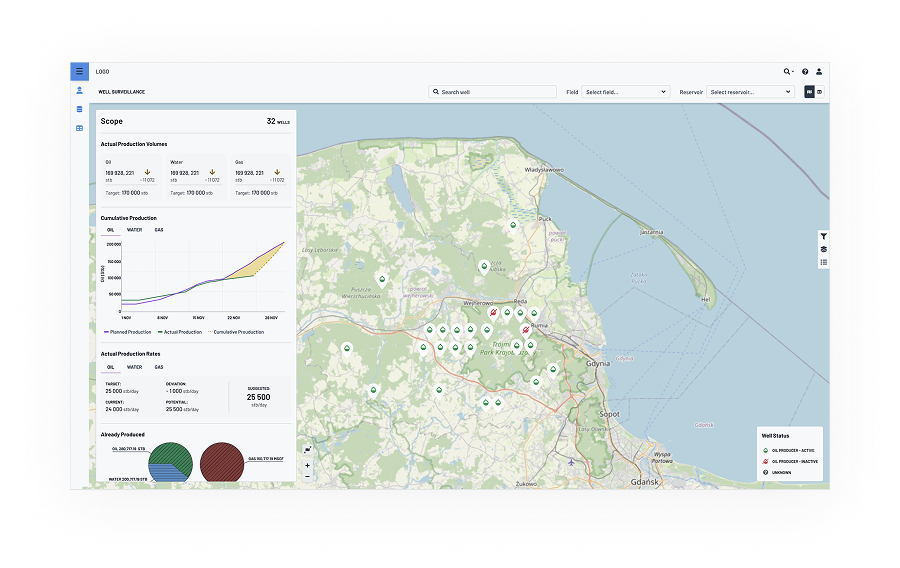Open the map list icon
This screenshot has height=568, width=900.
tap(824, 262)
